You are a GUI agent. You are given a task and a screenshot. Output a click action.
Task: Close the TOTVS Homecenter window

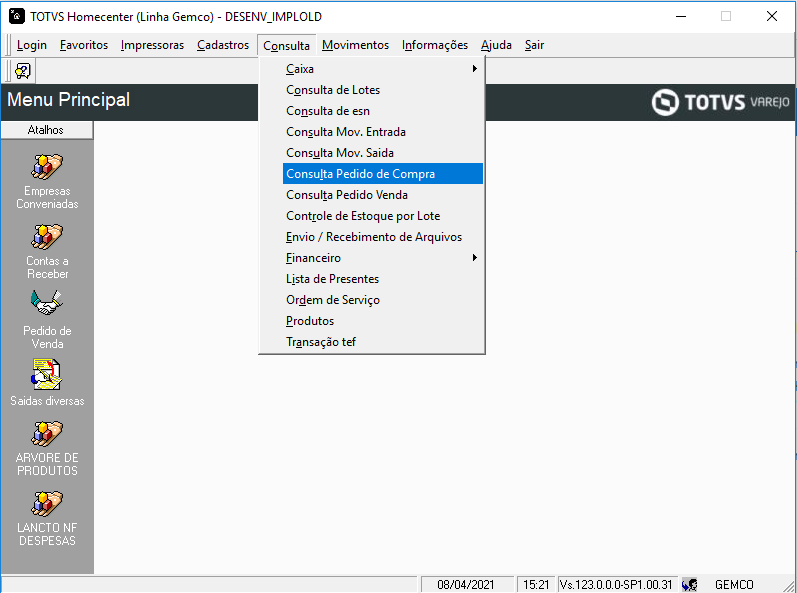[x=772, y=16]
